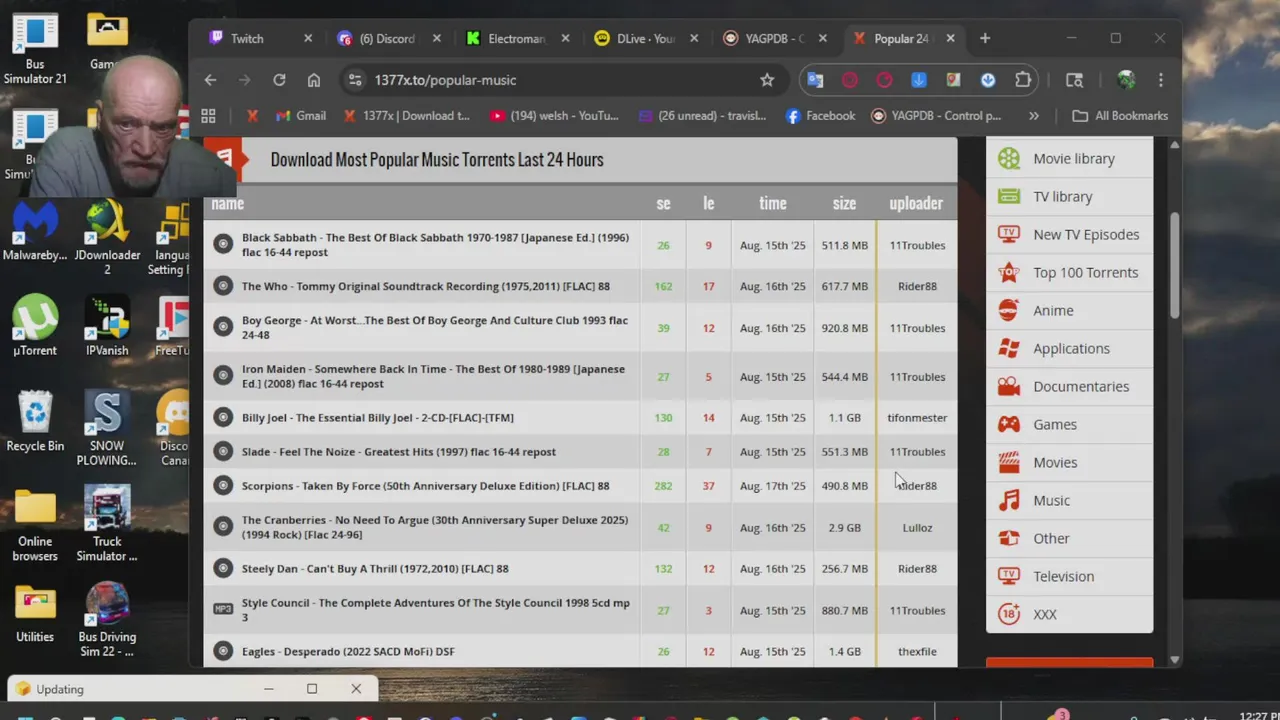
Task: Click the Movies text link in sidebar
Action: coord(1055,462)
